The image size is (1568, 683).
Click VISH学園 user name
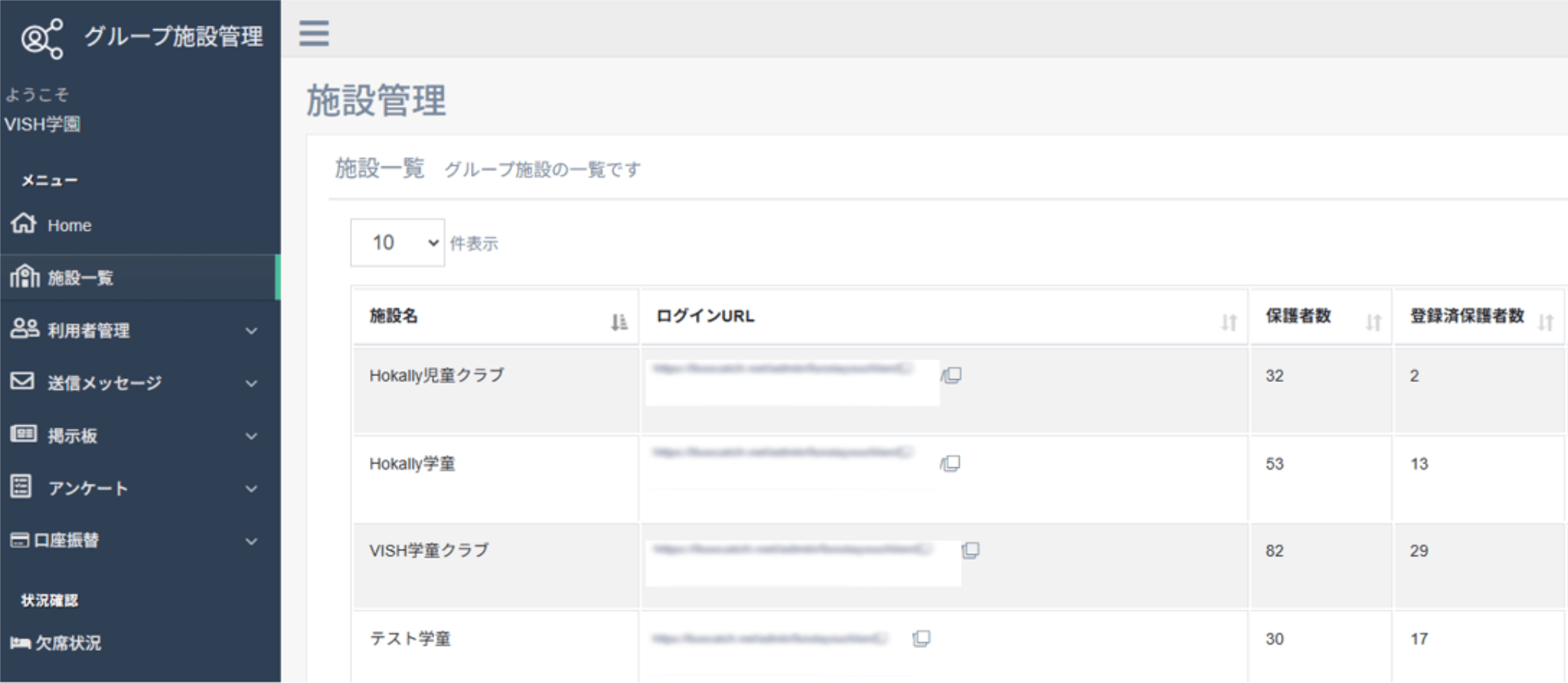43,124
